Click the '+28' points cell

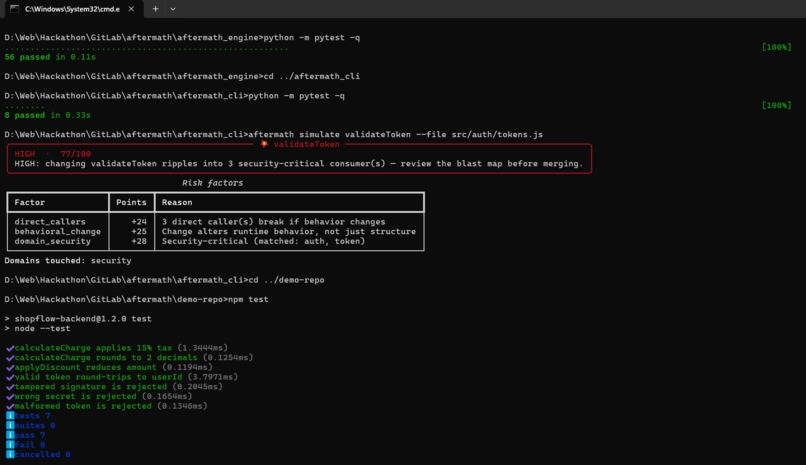pyautogui.click(x=139, y=241)
